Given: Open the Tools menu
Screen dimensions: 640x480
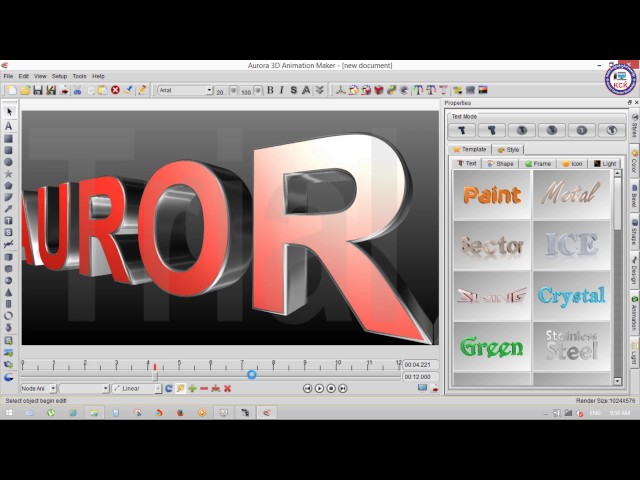Looking at the screenshot, I should tap(80, 76).
